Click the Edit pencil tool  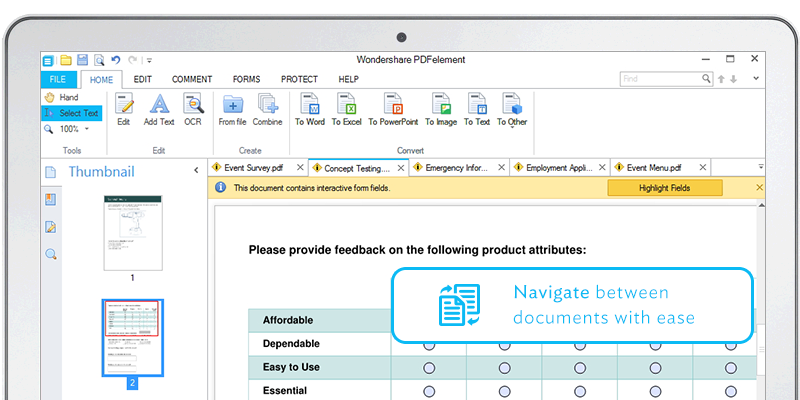pos(123,109)
